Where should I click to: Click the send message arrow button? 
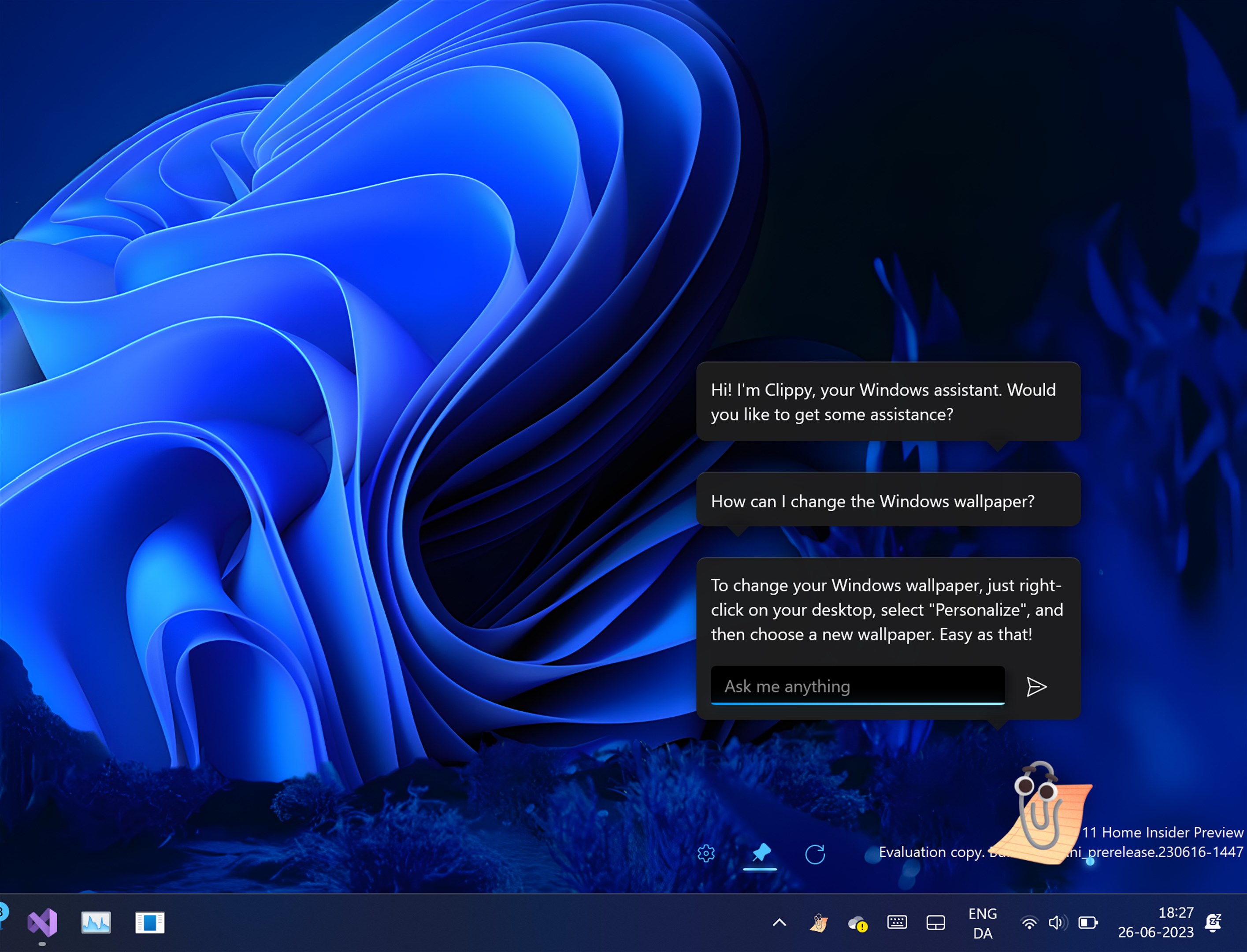coord(1036,686)
